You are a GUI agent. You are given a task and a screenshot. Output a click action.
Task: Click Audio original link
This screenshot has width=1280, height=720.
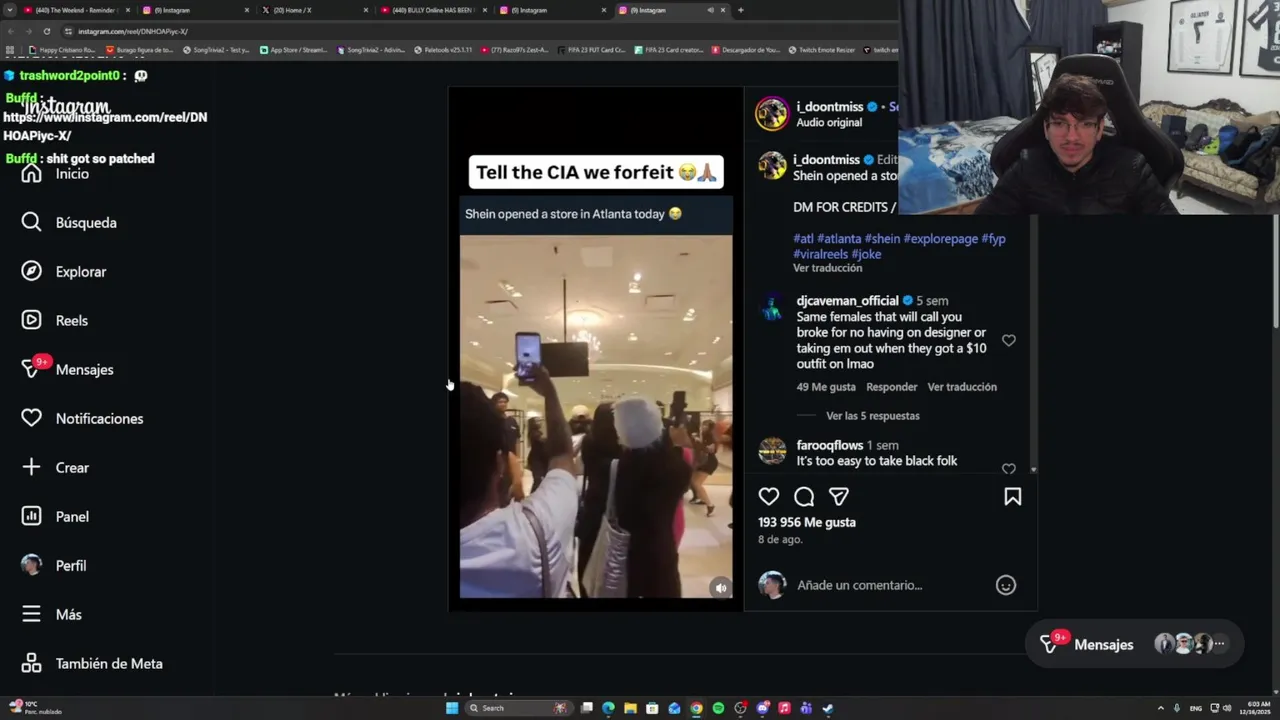pyautogui.click(x=829, y=122)
